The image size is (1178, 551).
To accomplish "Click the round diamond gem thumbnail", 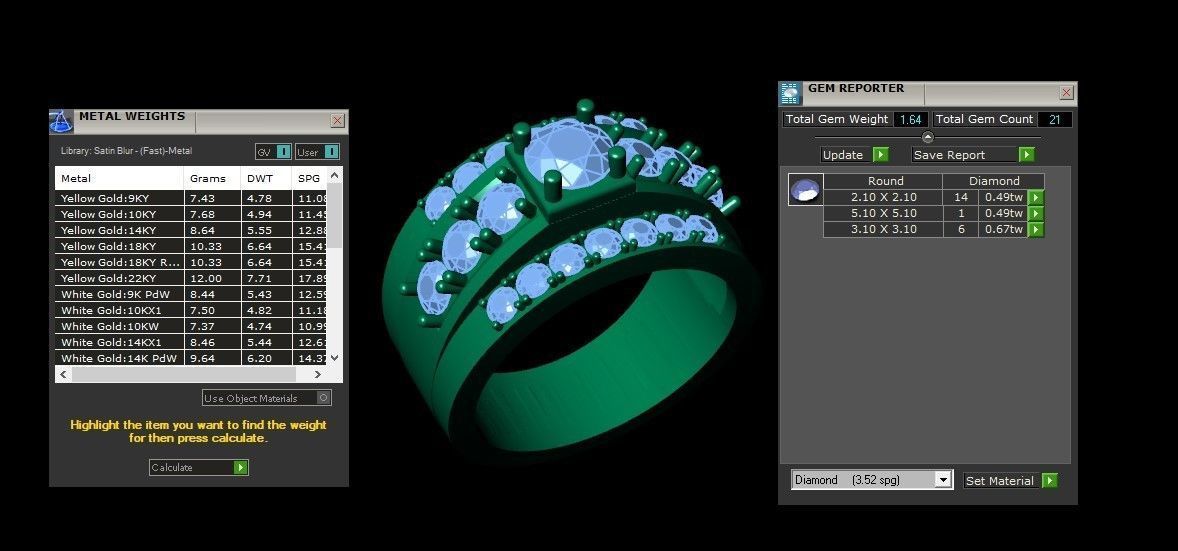I will (805, 189).
